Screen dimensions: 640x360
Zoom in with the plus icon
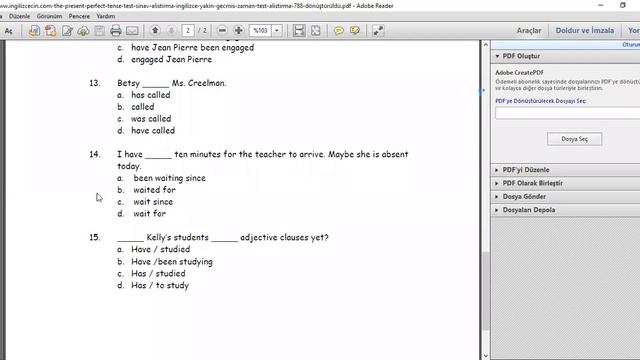[238, 31]
